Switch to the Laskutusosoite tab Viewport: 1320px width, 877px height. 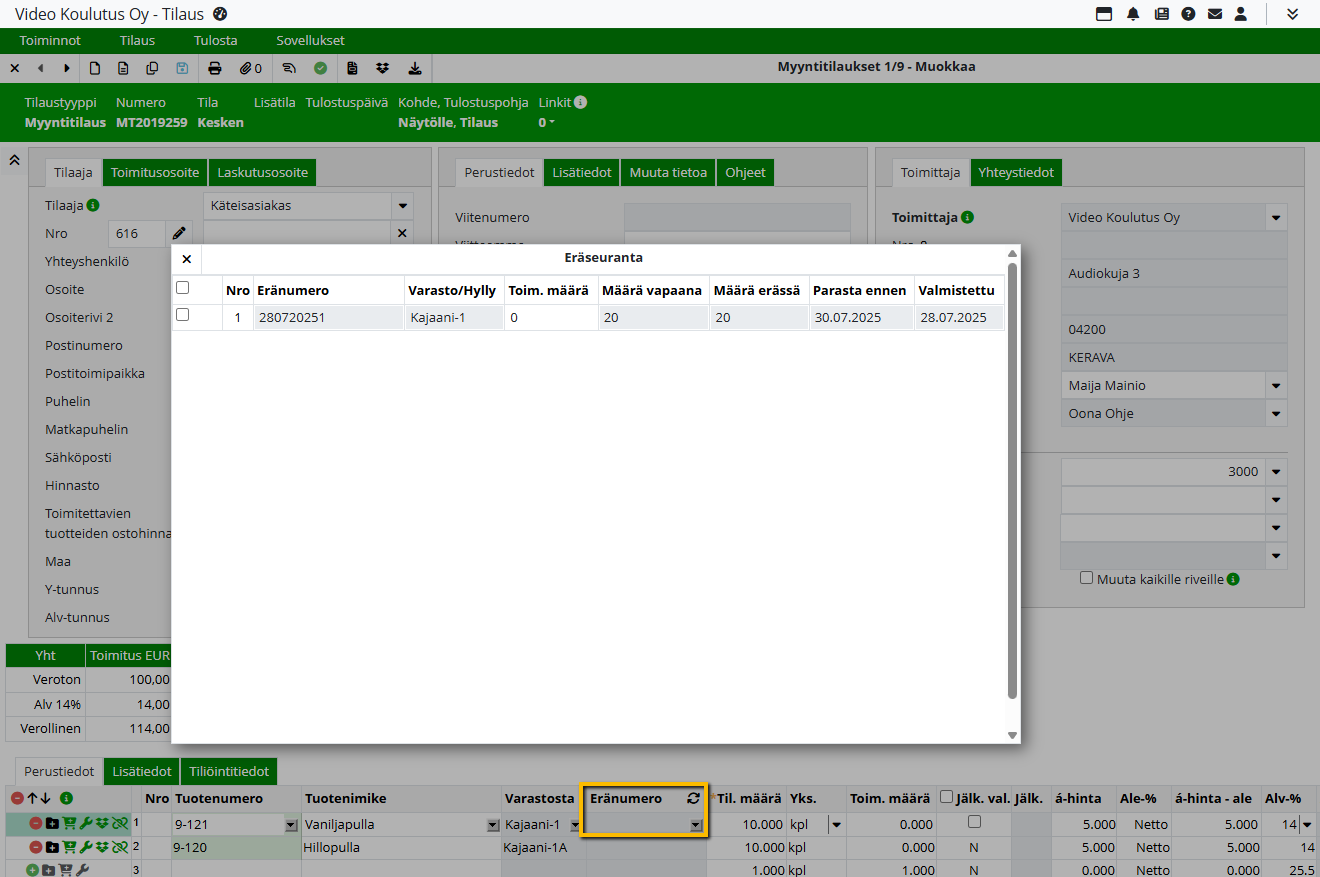pos(263,173)
